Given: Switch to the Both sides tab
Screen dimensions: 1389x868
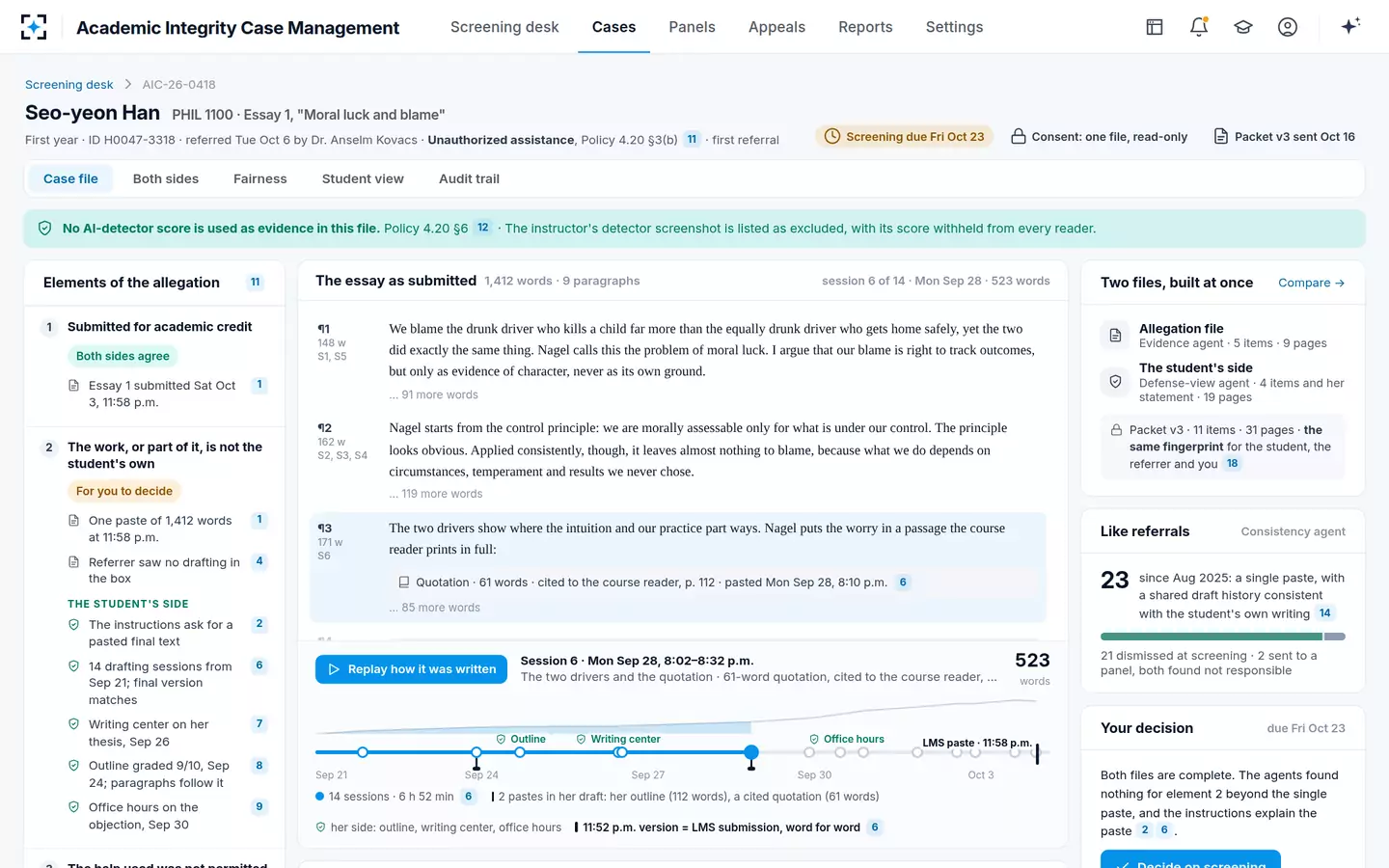Looking at the screenshot, I should [166, 178].
